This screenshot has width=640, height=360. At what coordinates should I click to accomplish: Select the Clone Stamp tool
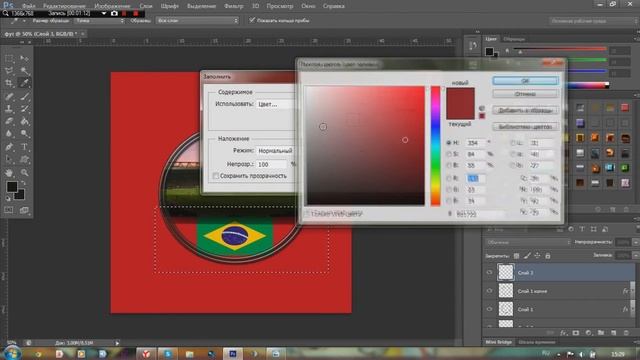tap(9, 109)
